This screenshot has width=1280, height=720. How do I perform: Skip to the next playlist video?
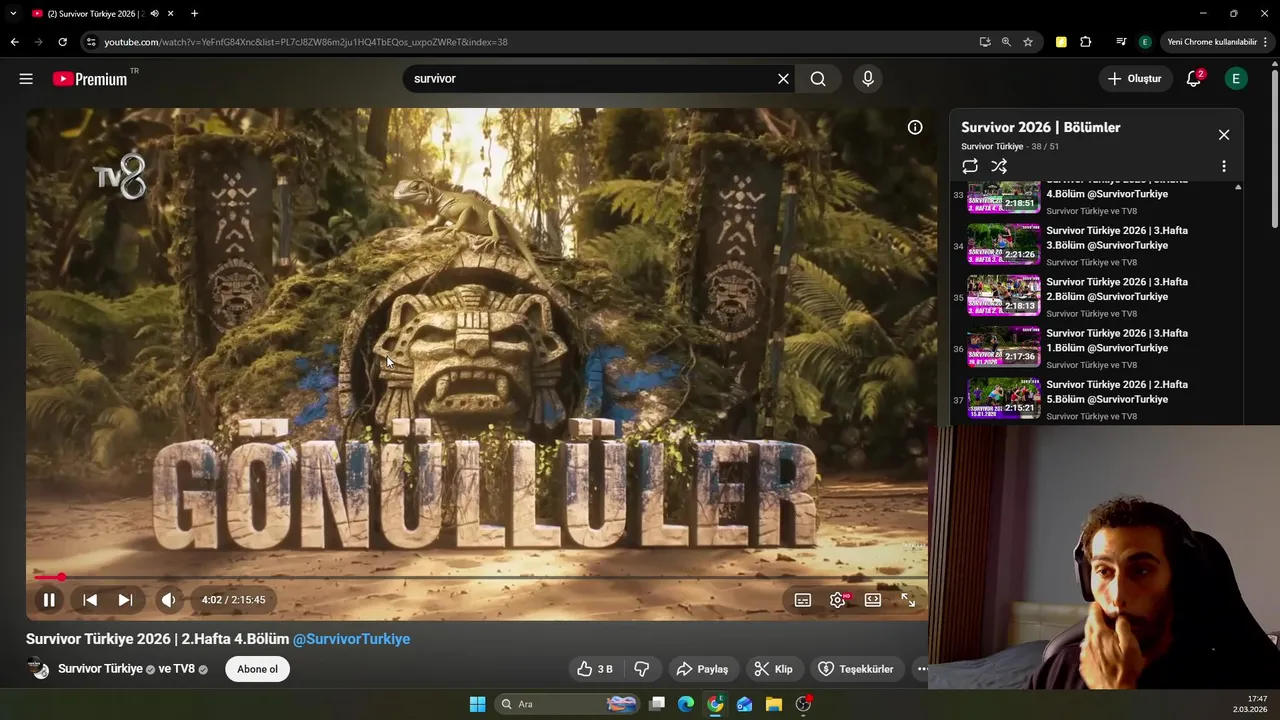coord(125,600)
